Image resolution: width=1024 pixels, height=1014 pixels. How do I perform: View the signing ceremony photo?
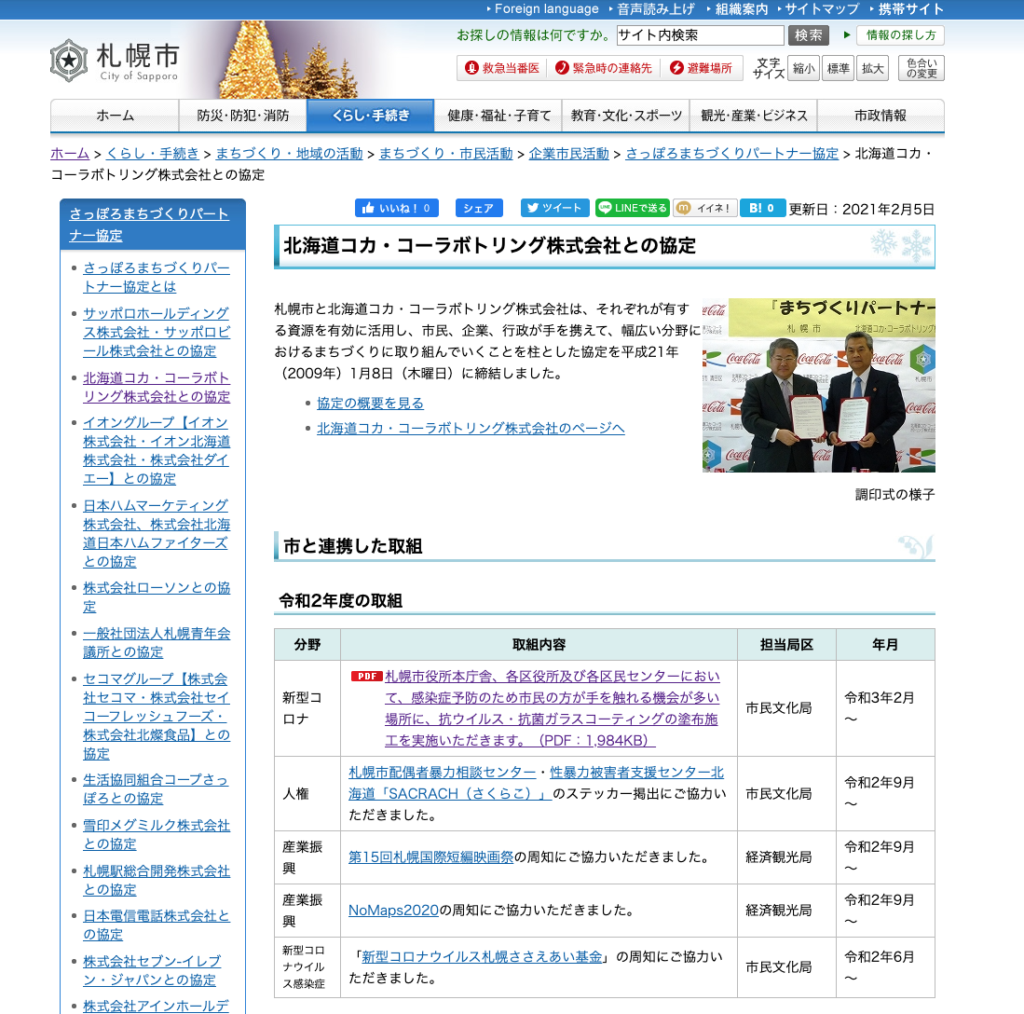(x=818, y=385)
